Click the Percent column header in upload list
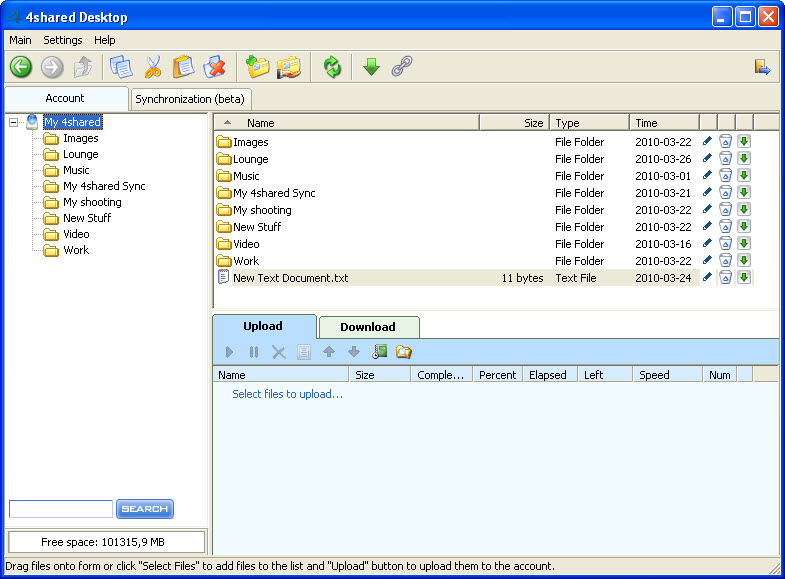785x579 pixels. click(x=498, y=375)
